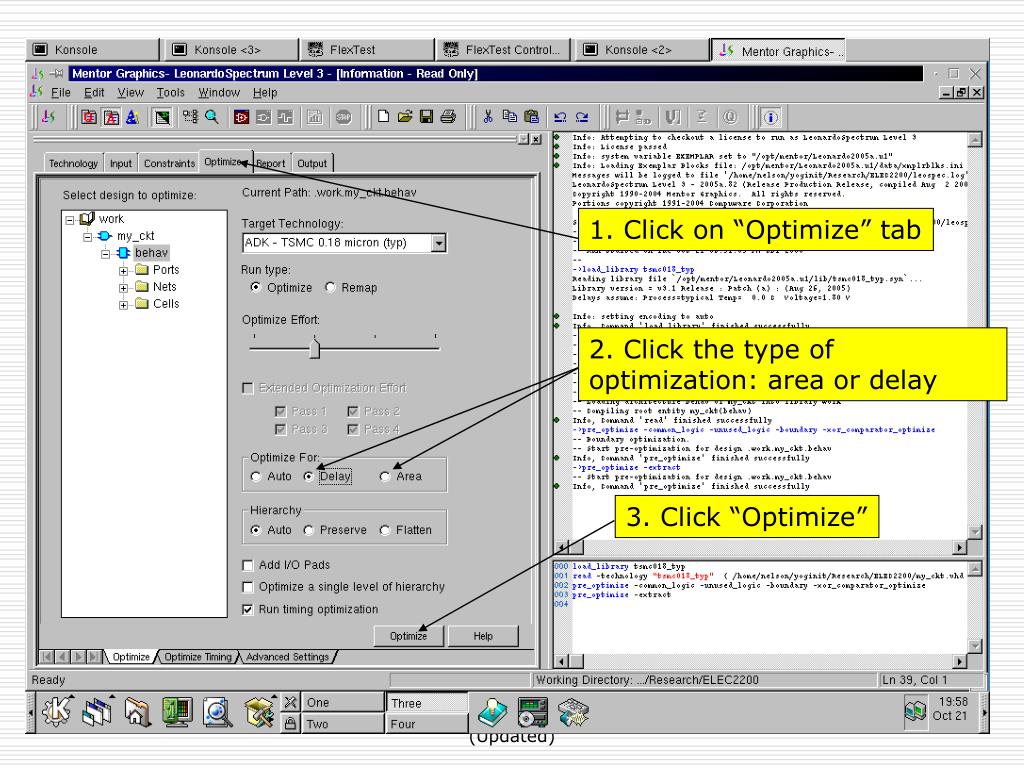Open the Tools menu
Screen dimensions: 1024x768
coord(170,93)
